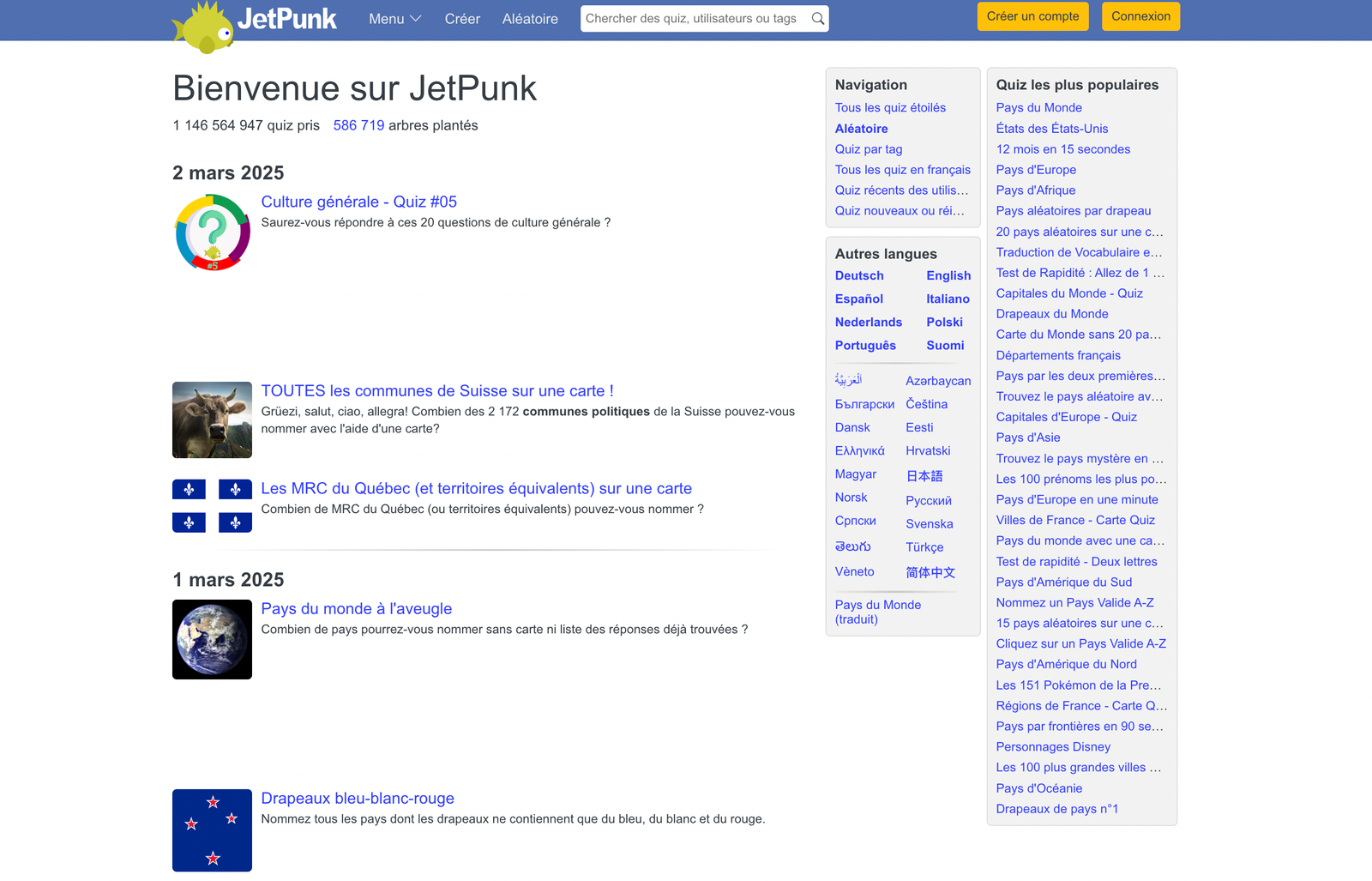Image resolution: width=1372 pixels, height=881 pixels.
Task: Open Personnages Disney quiz
Action: coord(1053,747)
